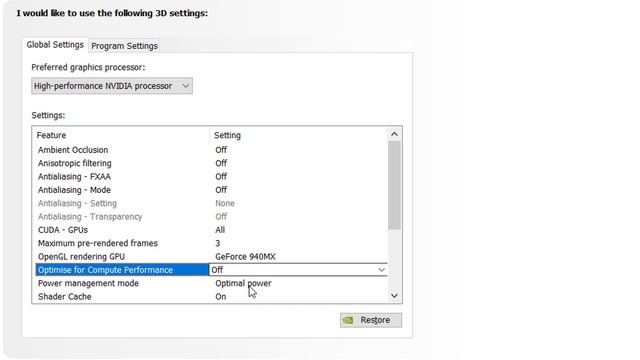Expand the Optimise for Compute Performance dropdown arrow
Viewport: 640px width, 360px height.
[381, 270]
